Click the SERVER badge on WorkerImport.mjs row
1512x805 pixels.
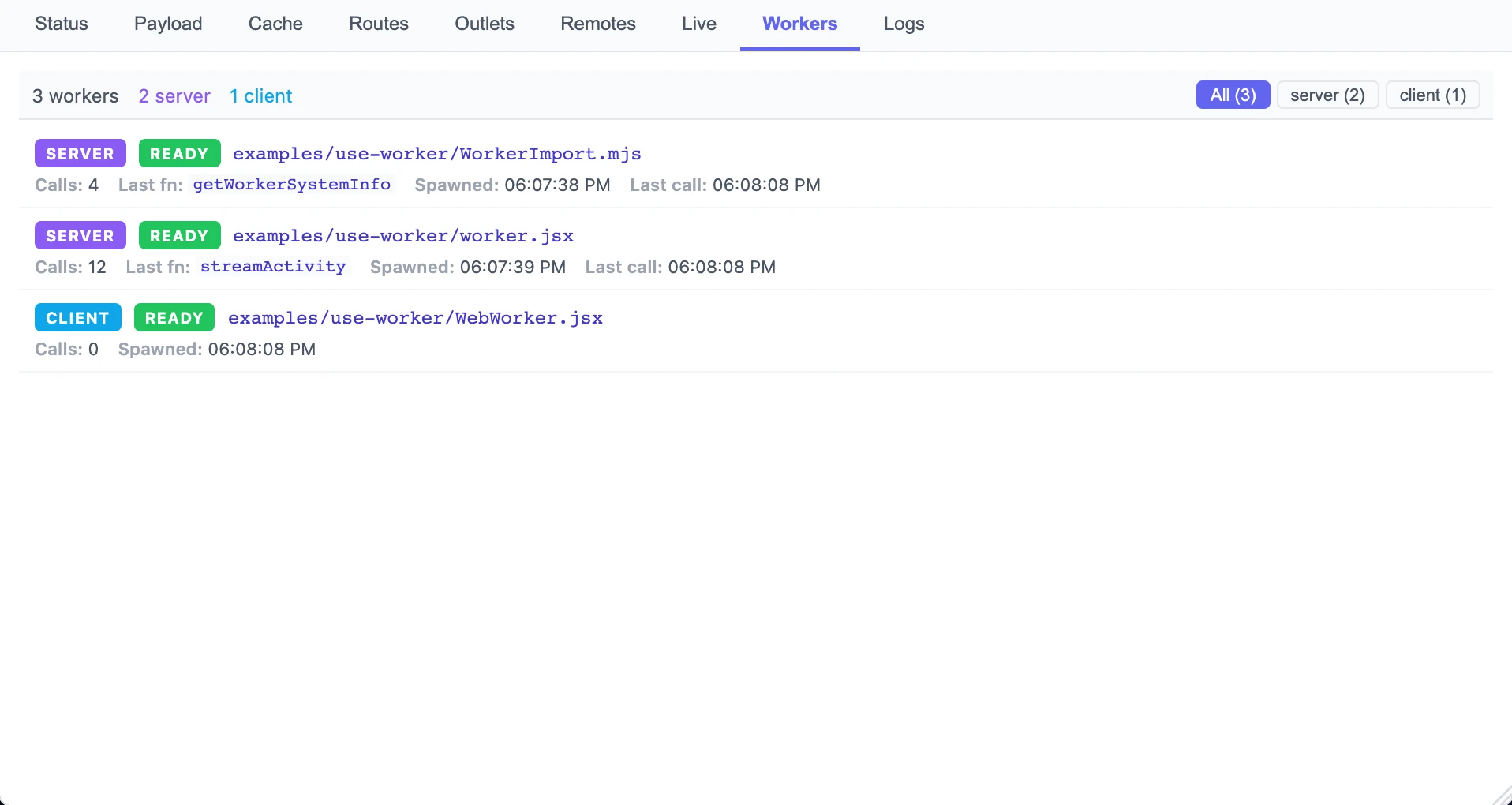coord(80,154)
